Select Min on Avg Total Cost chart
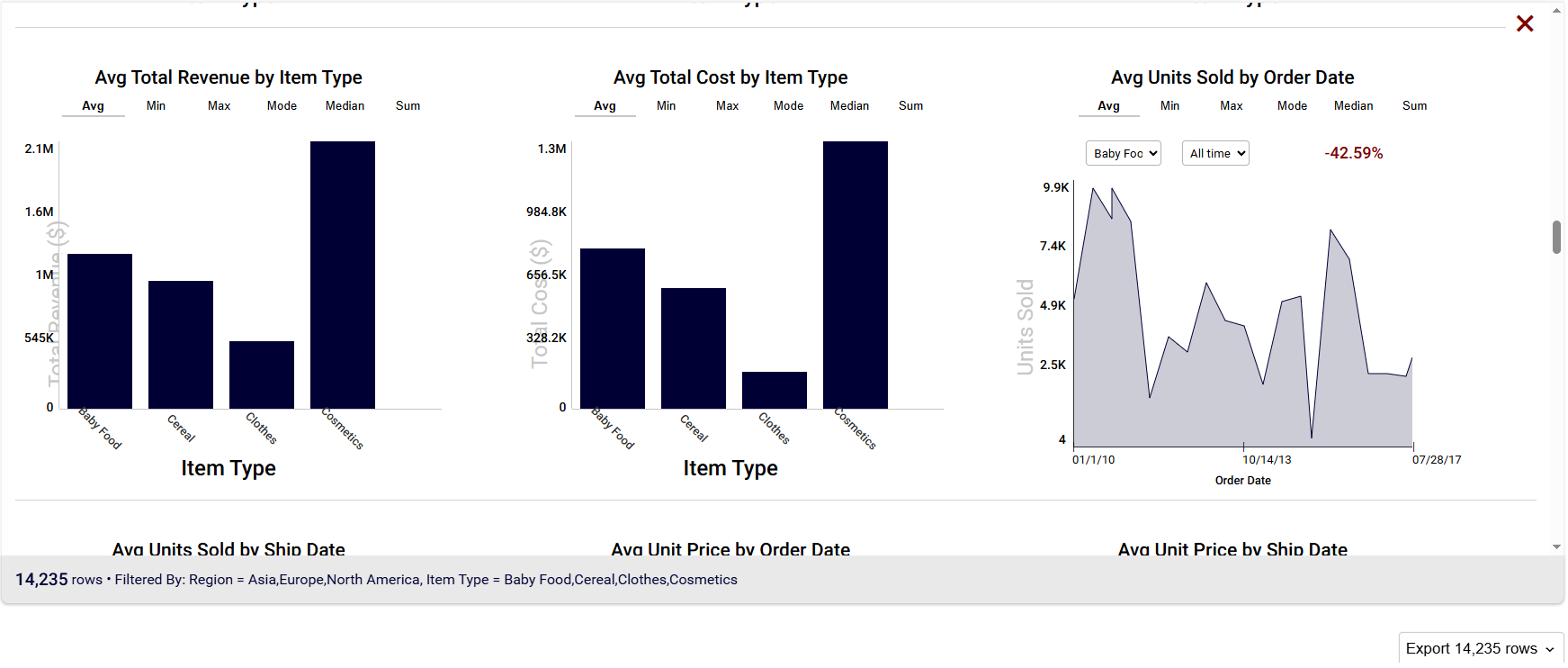Screen dimensions: 1568x668 [x=666, y=105]
